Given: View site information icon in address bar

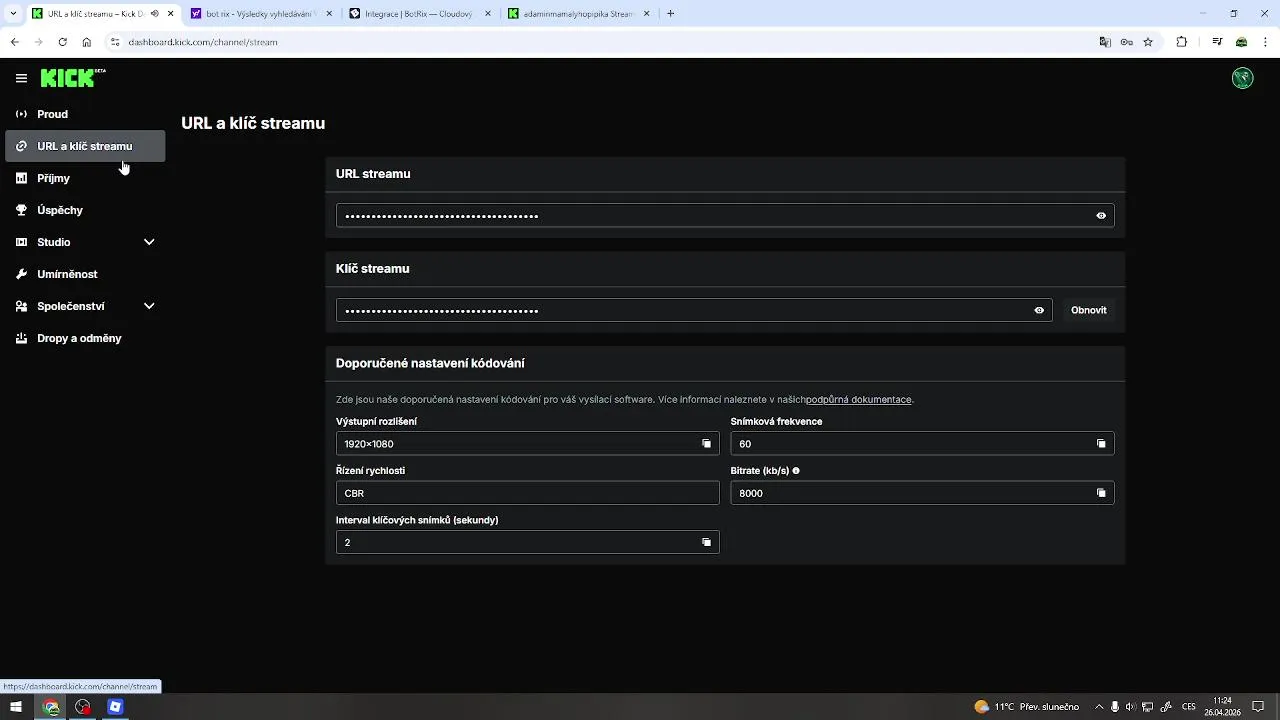Looking at the screenshot, I should (115, 42).
